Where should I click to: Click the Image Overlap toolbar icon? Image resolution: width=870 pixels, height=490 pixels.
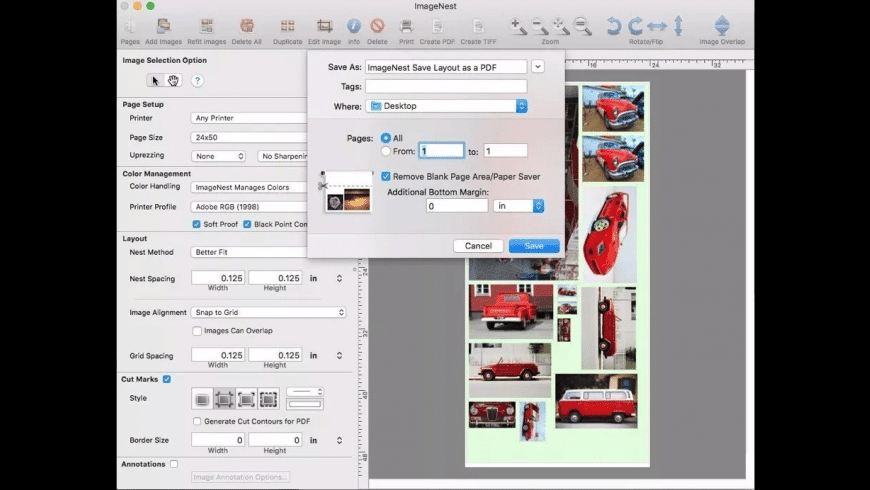click(x=722, y=26)
